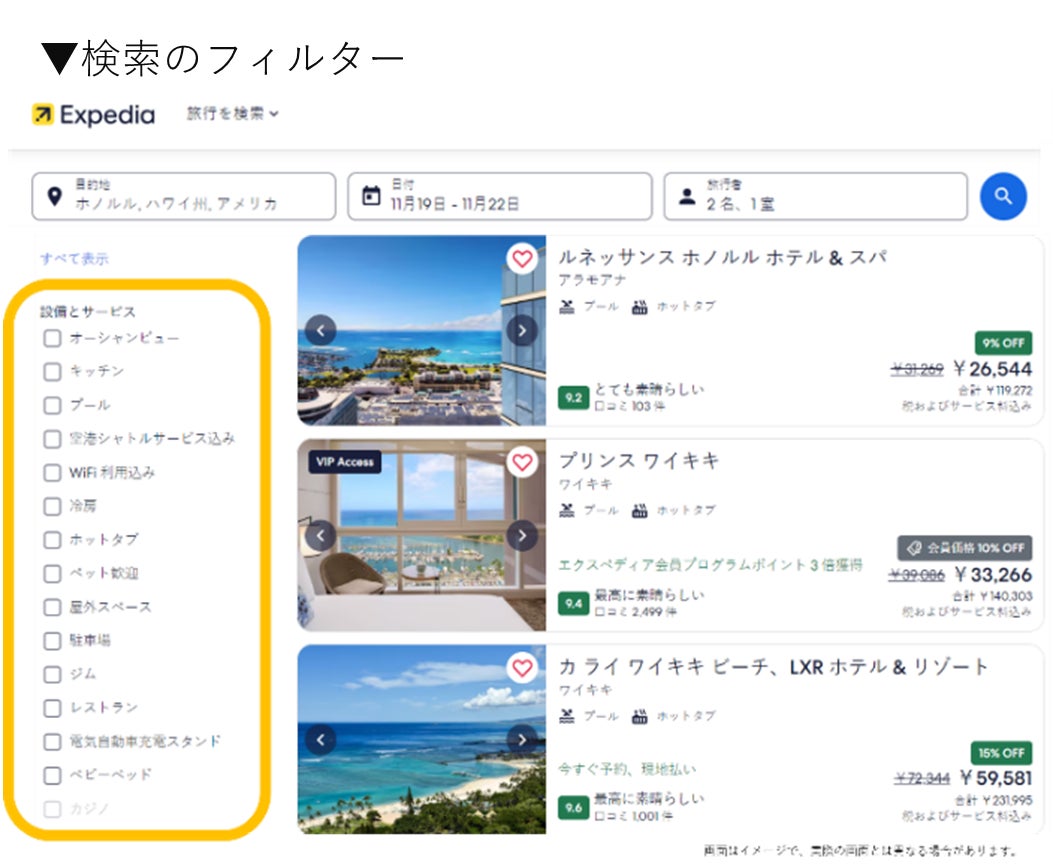Click the 設備とサービス section heading

click(88, 312)
